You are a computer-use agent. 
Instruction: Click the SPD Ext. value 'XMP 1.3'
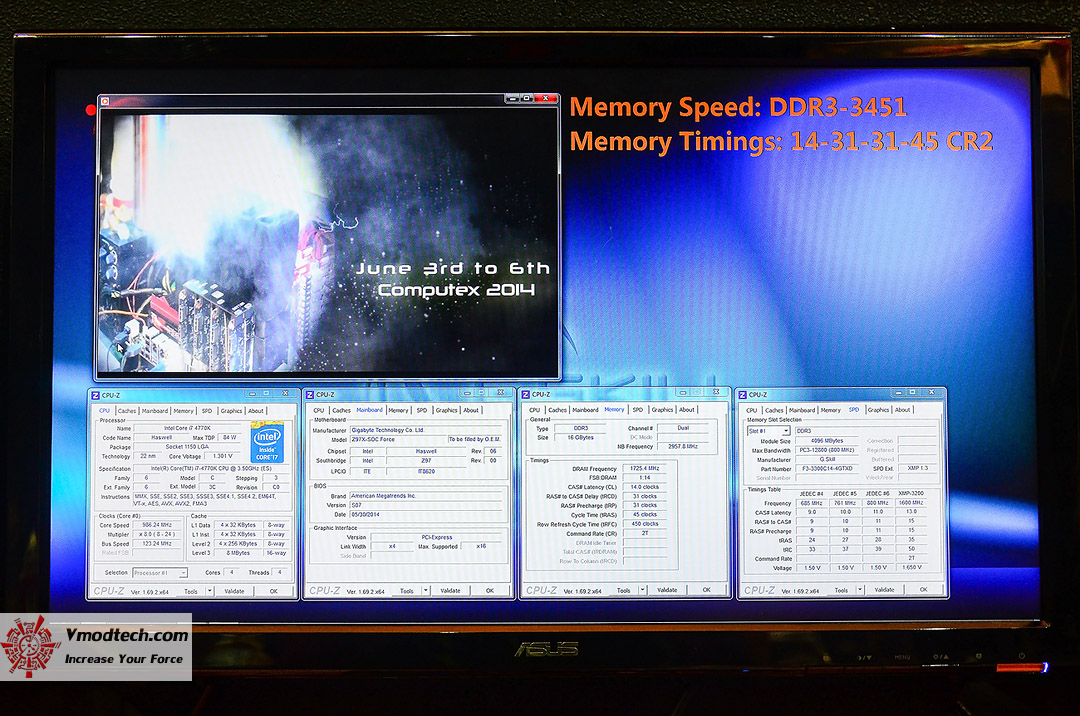tap(917, 468)
